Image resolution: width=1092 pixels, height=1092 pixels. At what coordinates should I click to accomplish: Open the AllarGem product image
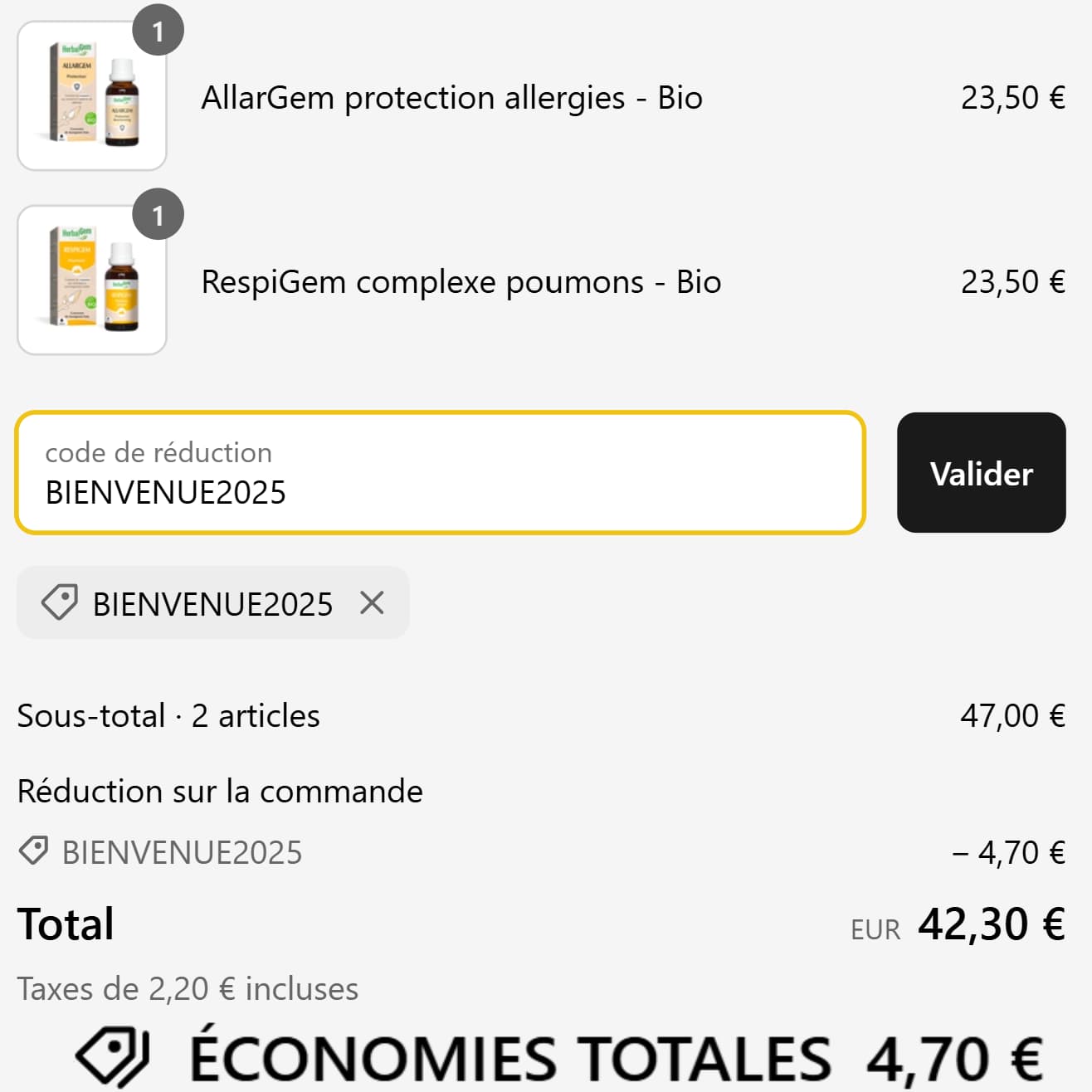point(92,95)
